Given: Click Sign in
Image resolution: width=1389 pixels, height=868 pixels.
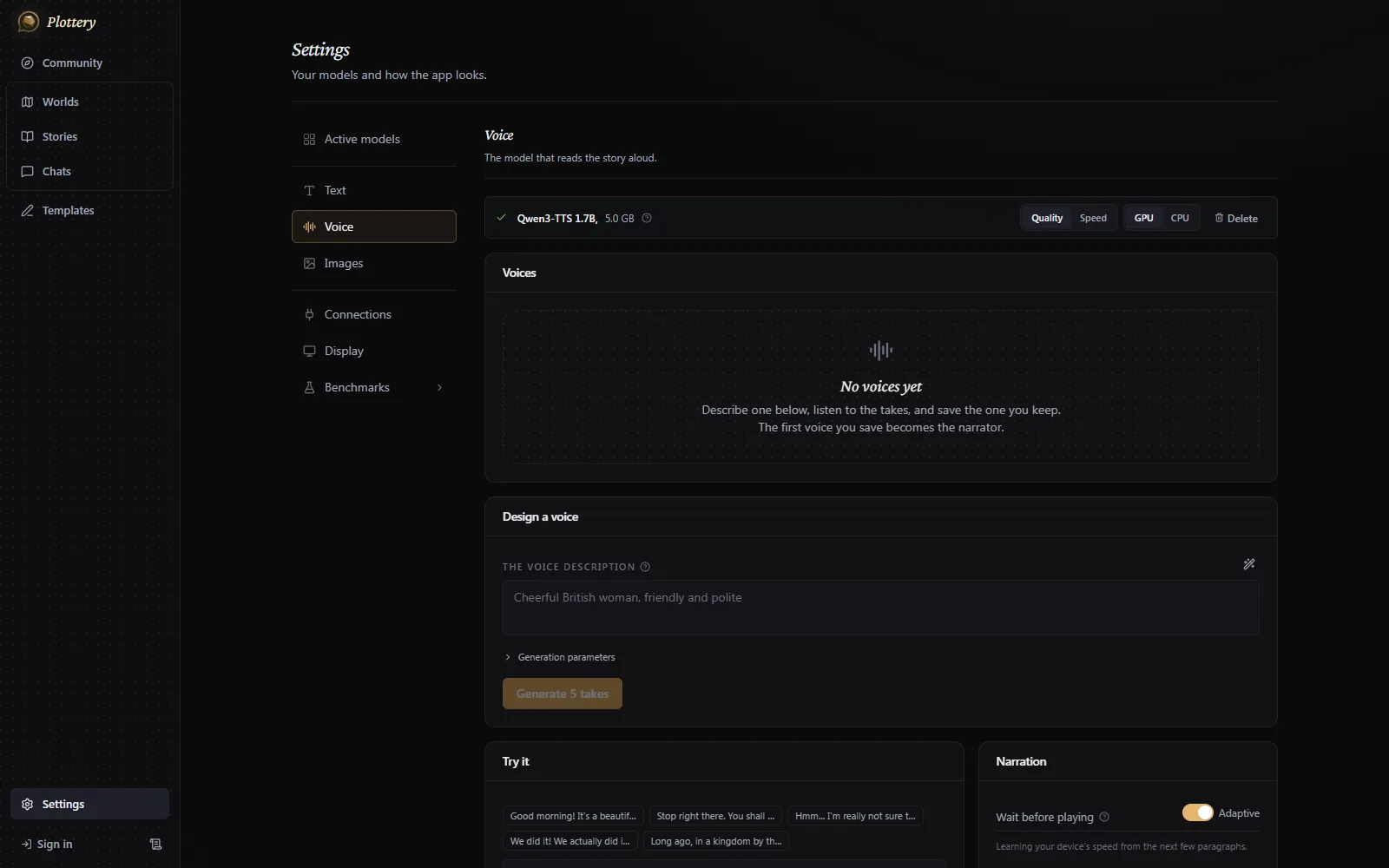Looking at the screenshot, I should tap(48, 844).
